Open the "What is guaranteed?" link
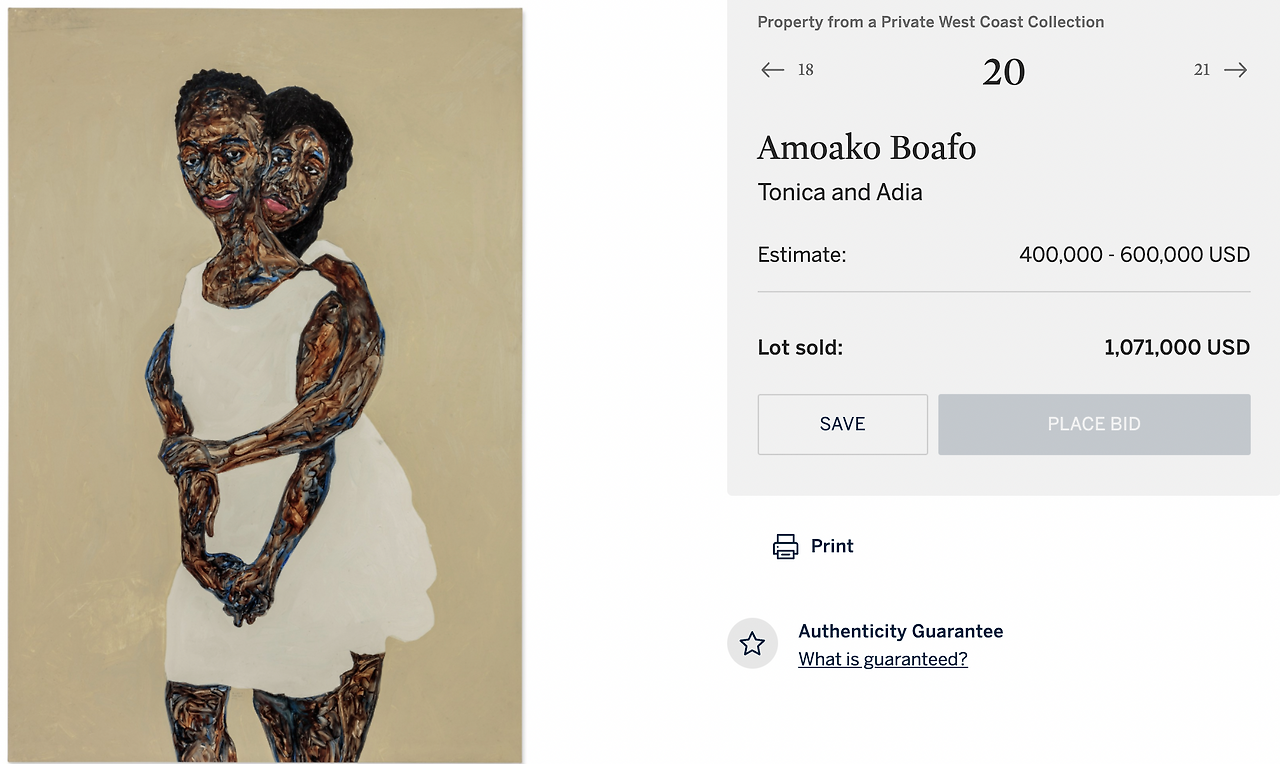Viewport: 1280px width, 764px height. [883, 659]
